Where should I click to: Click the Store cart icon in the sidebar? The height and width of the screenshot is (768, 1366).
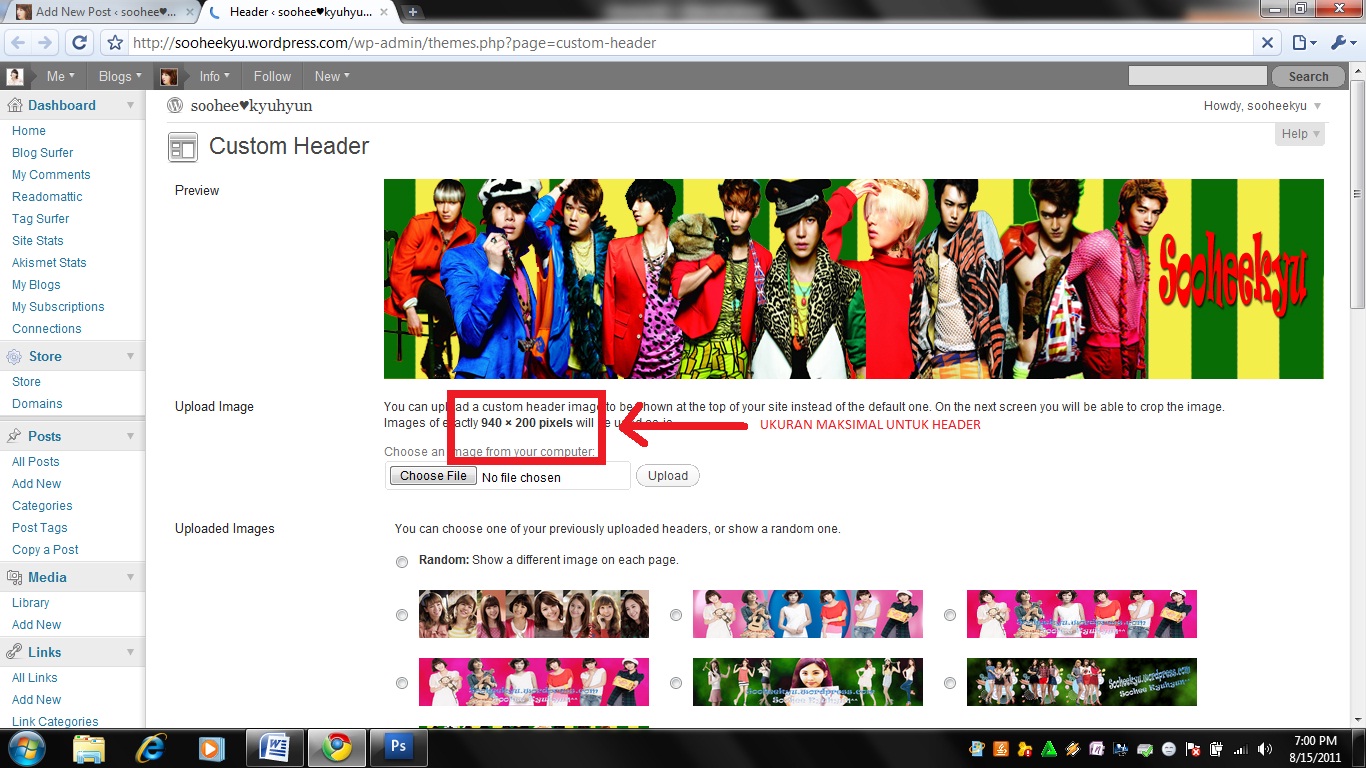click(14, 356)
